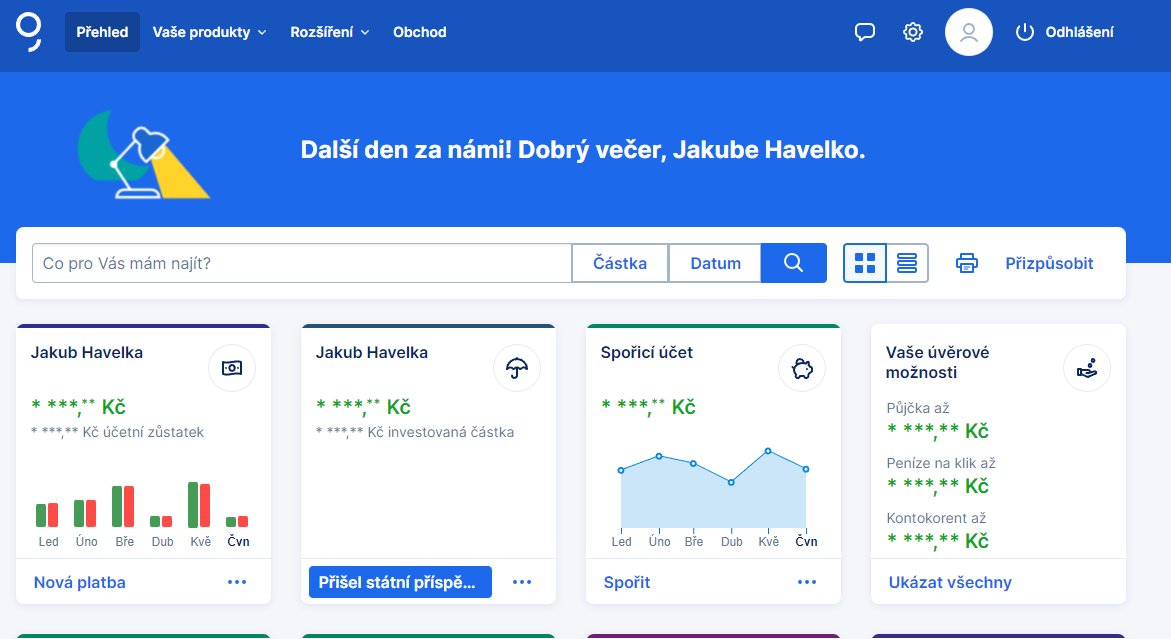Click Ukázat všechny on credit options
This screenshot has height=639, width=1171.
pyautogui.click(x=950, y=582)
